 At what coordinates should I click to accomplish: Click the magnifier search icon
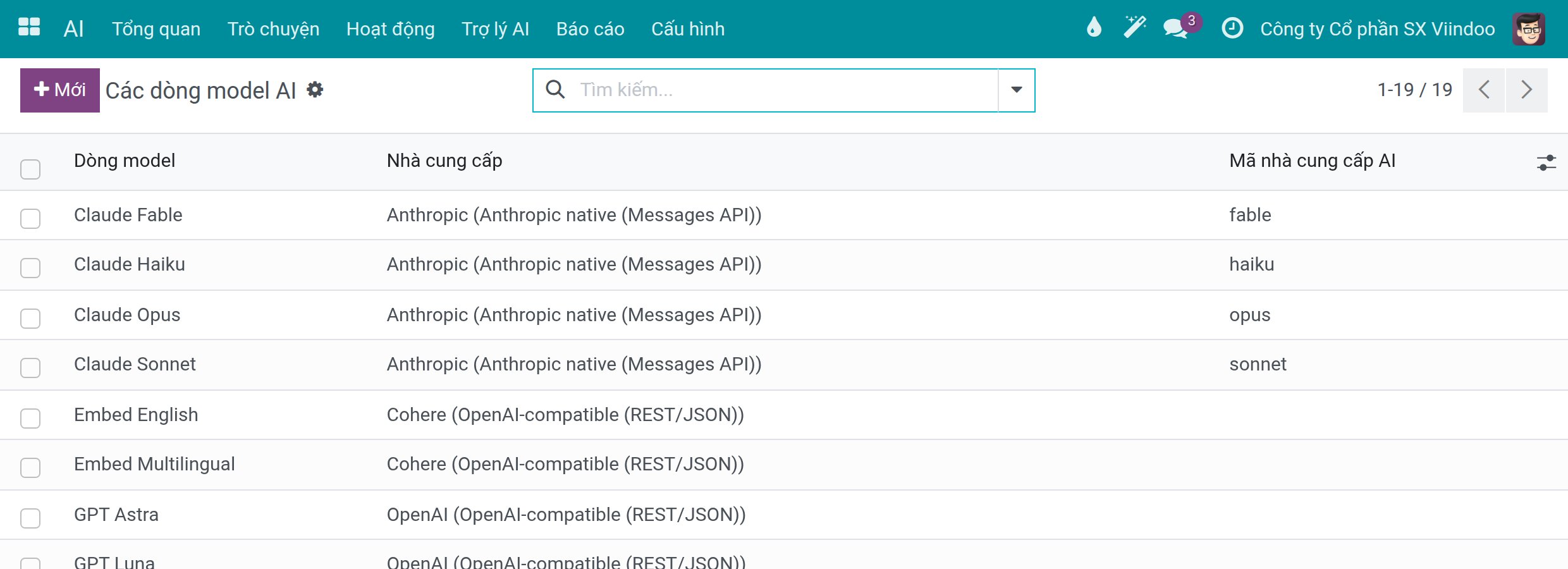pyautogui.click(x=555, y=90)
